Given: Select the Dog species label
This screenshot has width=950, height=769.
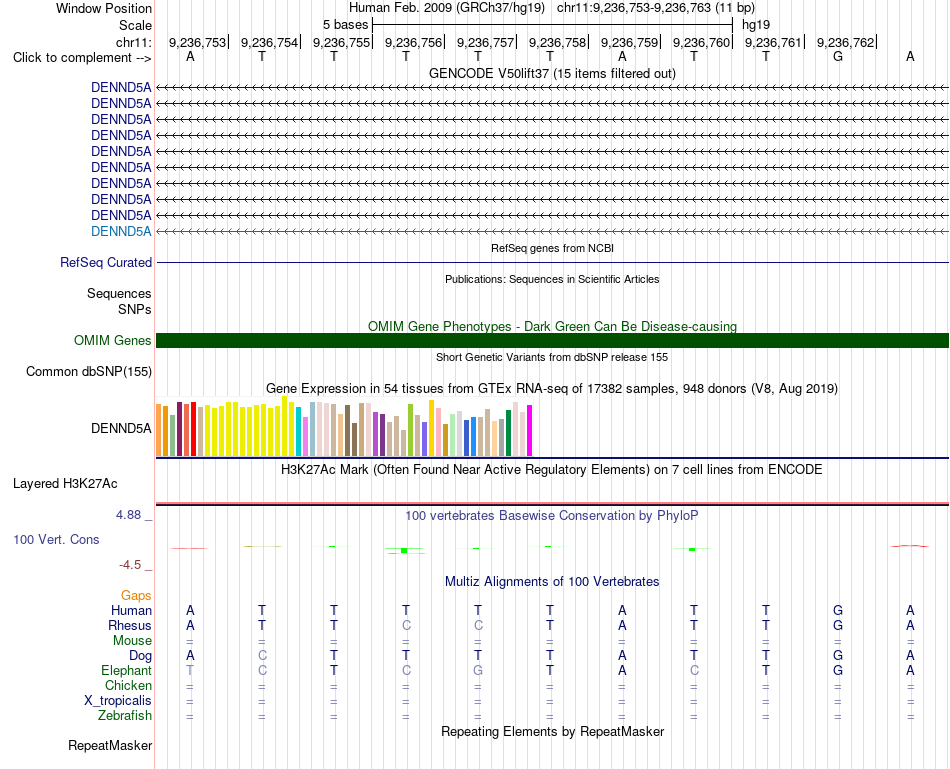Looking at the screenshot, I should point(141,656).
